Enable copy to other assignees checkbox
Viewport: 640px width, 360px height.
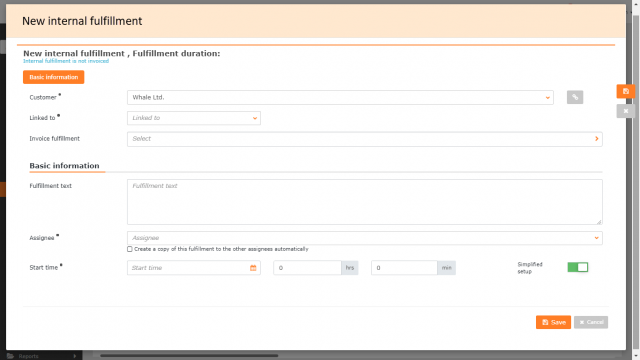pyautogui.click(x=130, y=249)
